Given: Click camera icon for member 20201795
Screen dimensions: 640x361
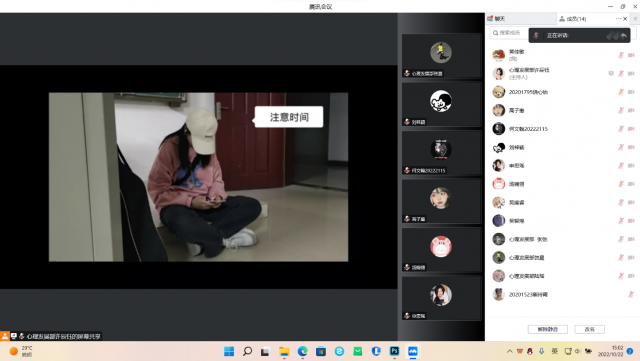Looking at the screenshot, I should point(631,92).
